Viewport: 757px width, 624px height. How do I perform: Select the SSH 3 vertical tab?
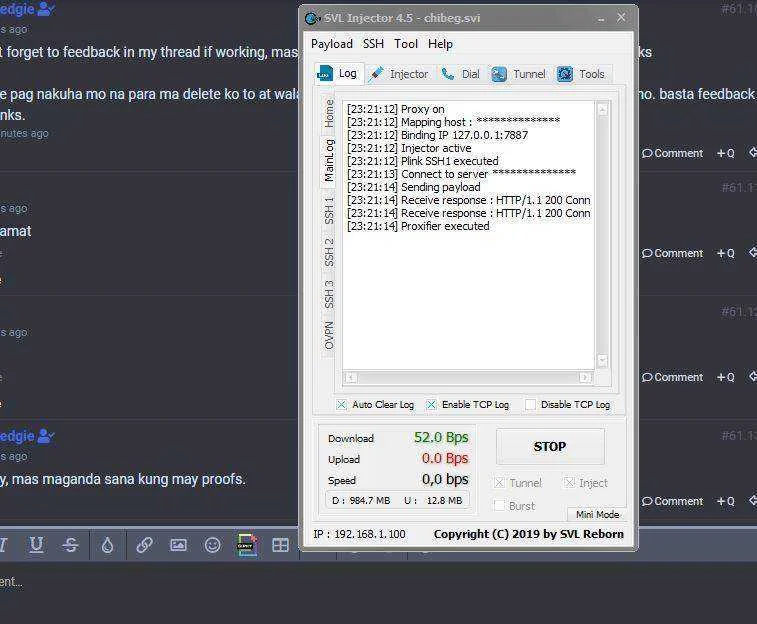click(x=329, y=294)
